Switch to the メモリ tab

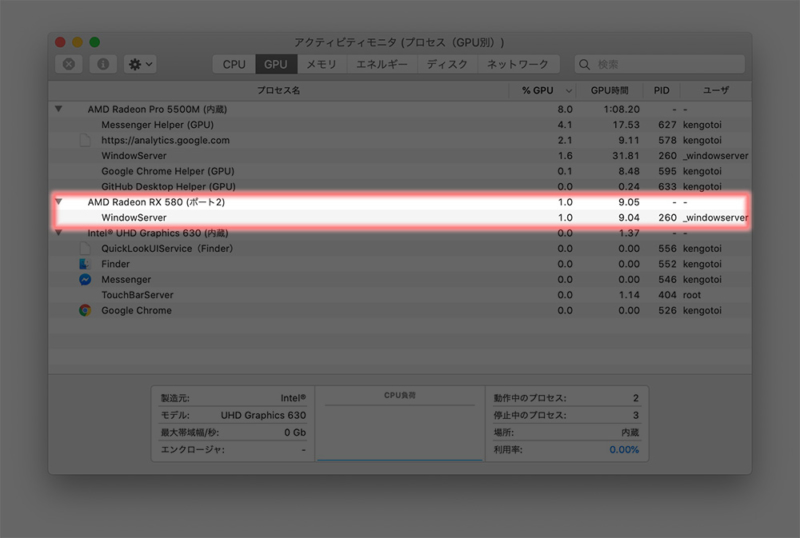tap(321, 64)
